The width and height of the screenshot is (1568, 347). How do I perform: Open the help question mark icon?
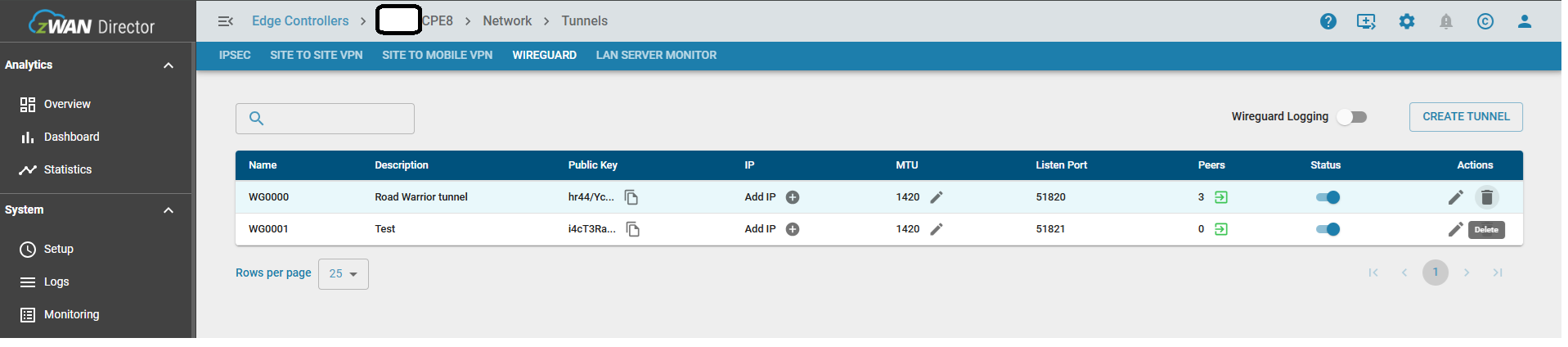pyautogui.click(x=1328, y=21)
